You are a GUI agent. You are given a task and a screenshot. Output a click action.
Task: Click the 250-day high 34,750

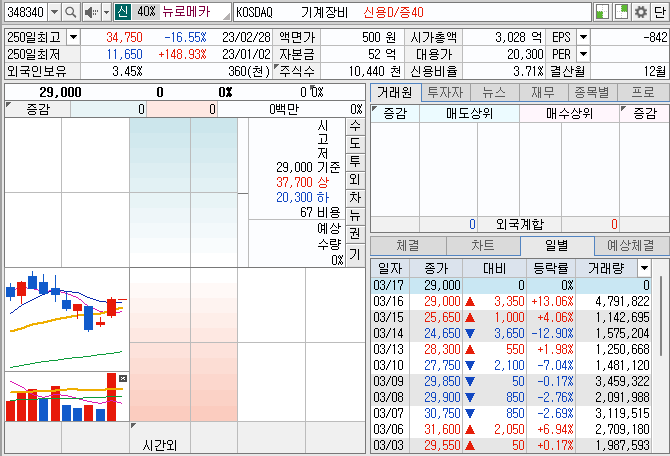pyautogui.click(x=124, y=38)
